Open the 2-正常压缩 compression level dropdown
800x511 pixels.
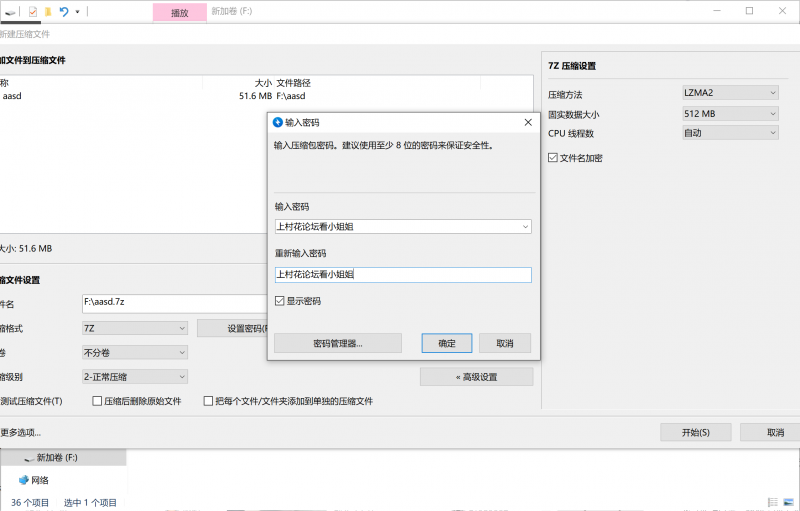point(134,376)
